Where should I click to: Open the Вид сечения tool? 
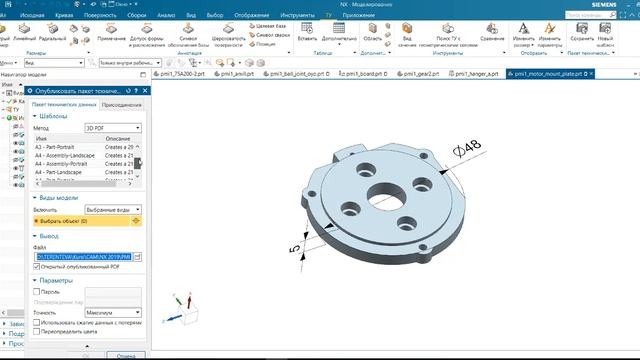(407, 35)
